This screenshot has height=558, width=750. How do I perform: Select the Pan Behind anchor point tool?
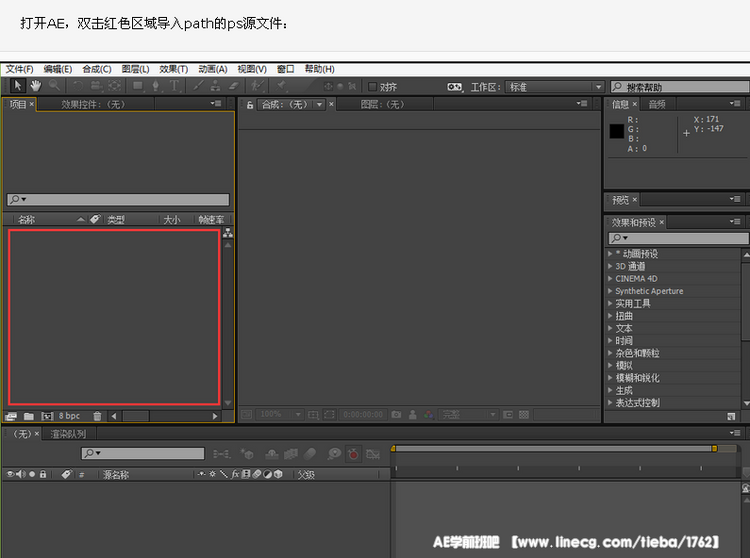pyautogui.click(x=114, y=86)
